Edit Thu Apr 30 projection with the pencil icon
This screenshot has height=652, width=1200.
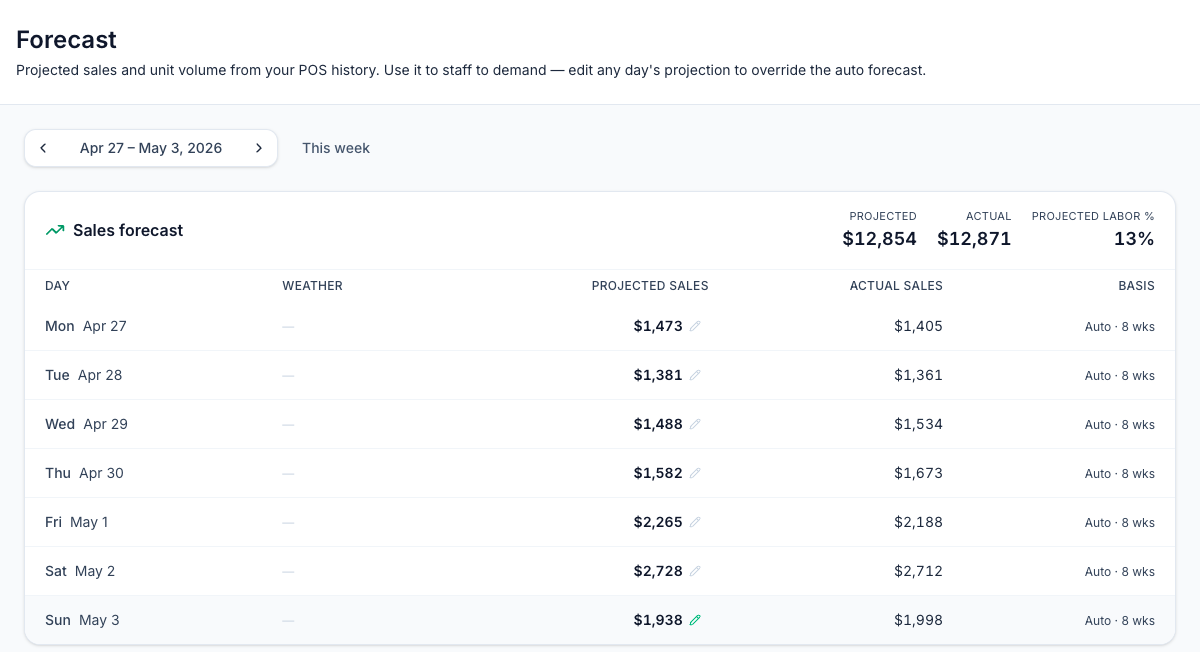(x=695, y=473)
